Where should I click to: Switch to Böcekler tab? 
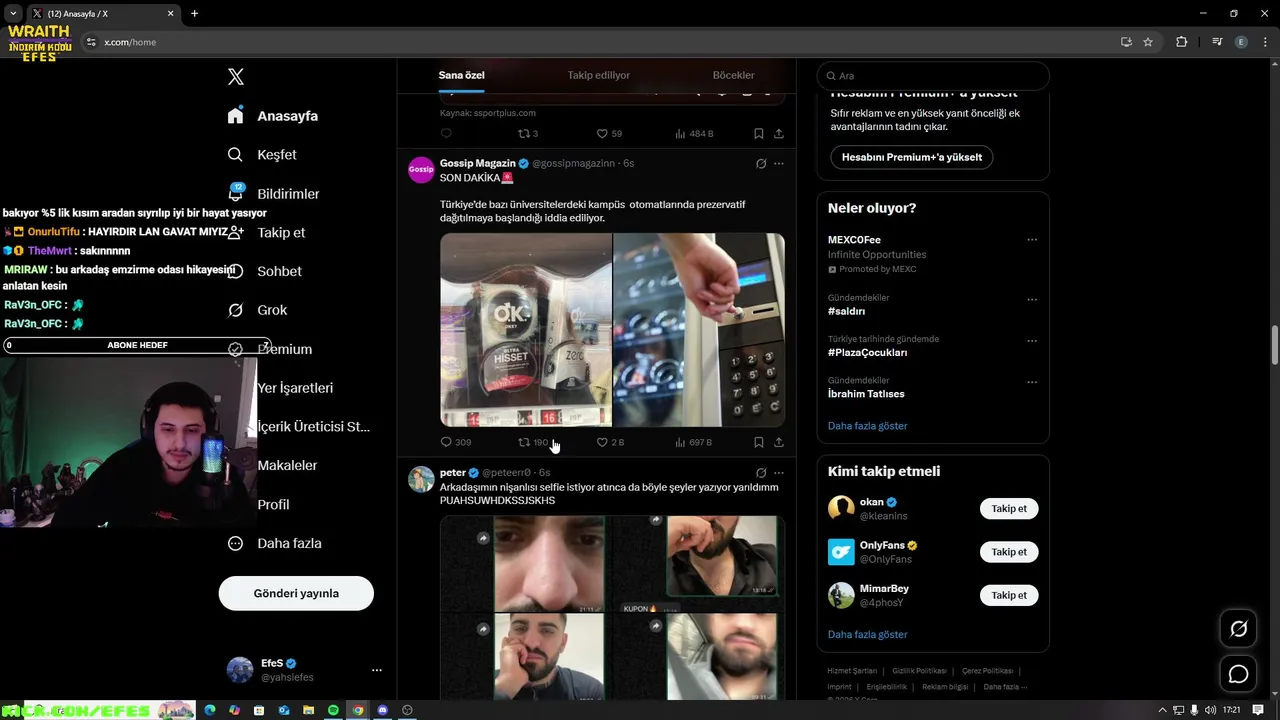coord(733,75)
